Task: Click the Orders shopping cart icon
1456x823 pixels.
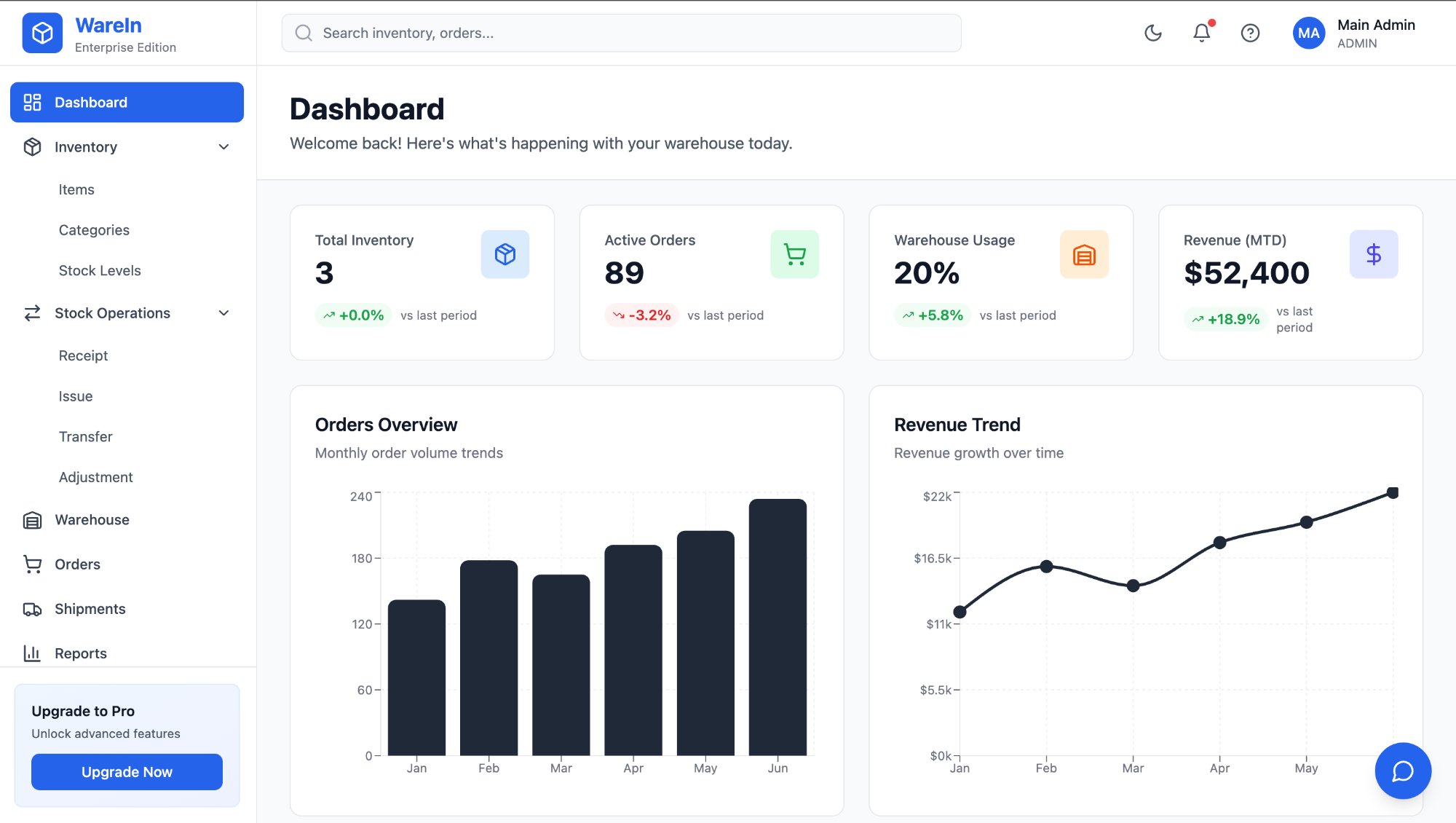Action: point(32,564)
